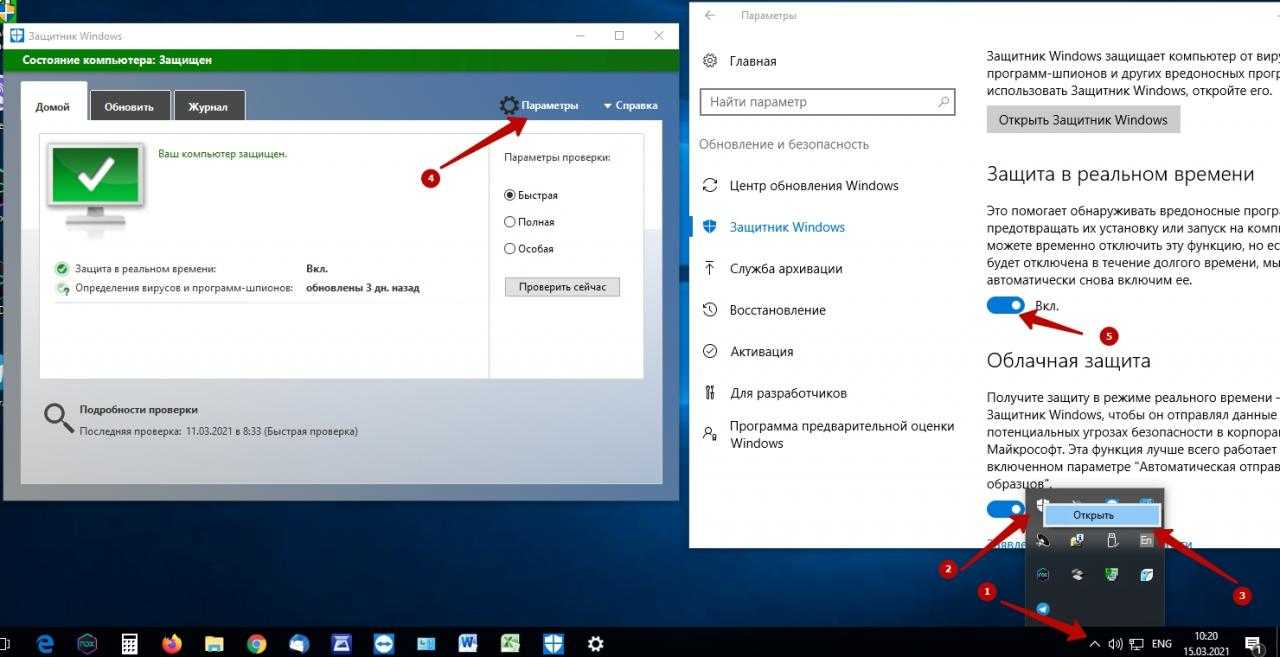Switch to the Обновить tab
The image size is (1280, 657).
[130, 107]
